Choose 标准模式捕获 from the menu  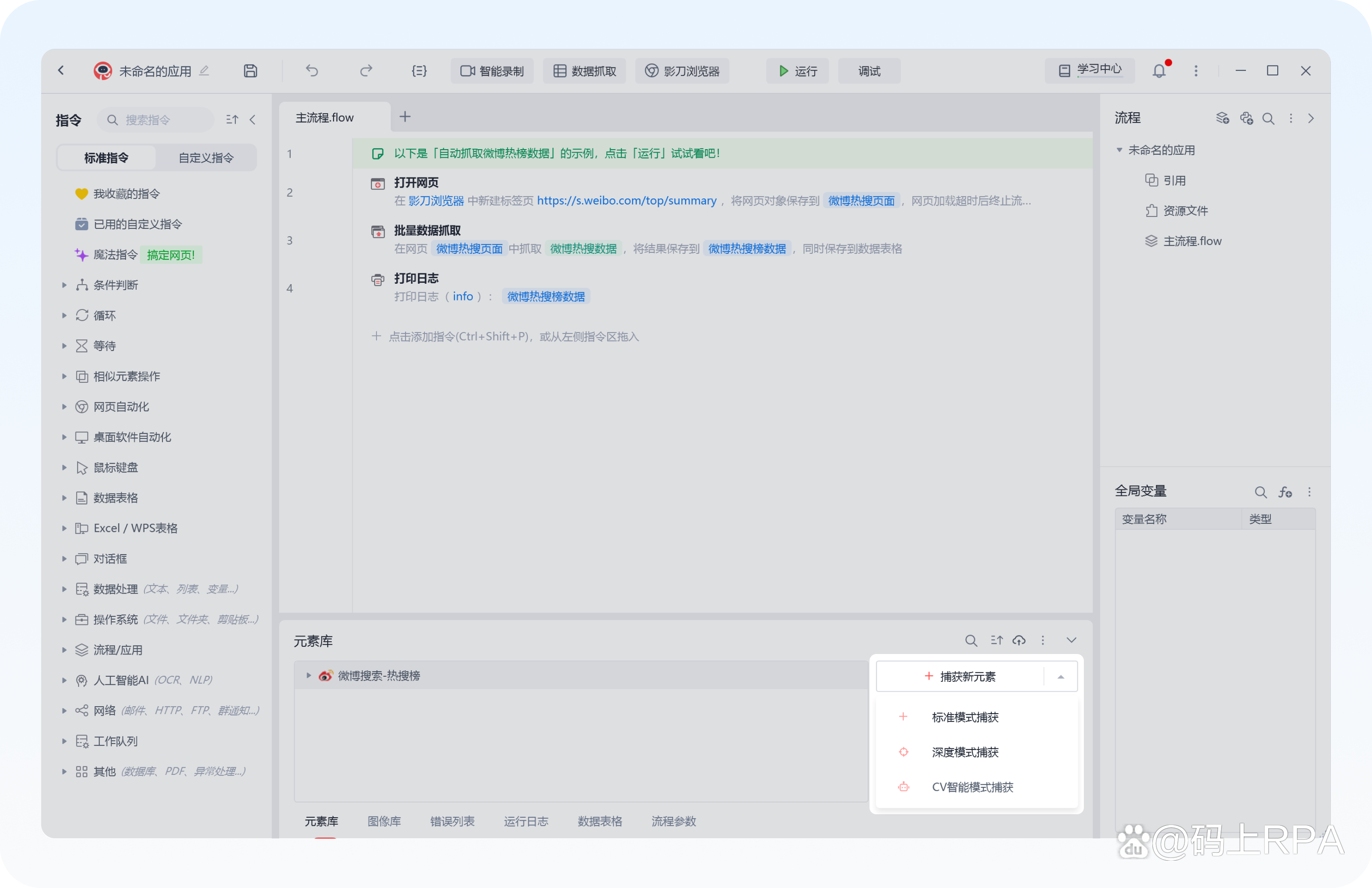point(977,717)
